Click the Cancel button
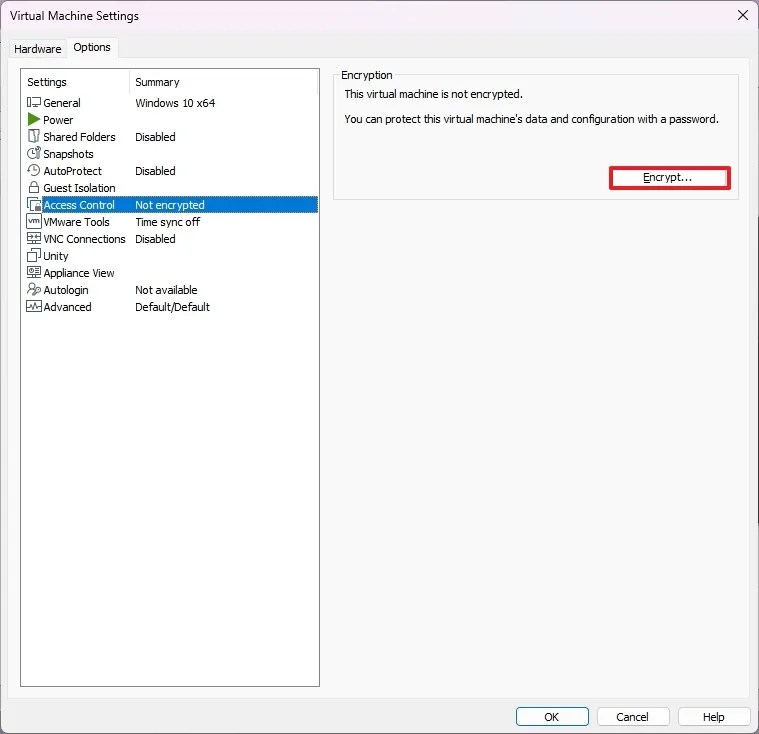This screenshot has width=759, height=734. click(x=633, y=717)
